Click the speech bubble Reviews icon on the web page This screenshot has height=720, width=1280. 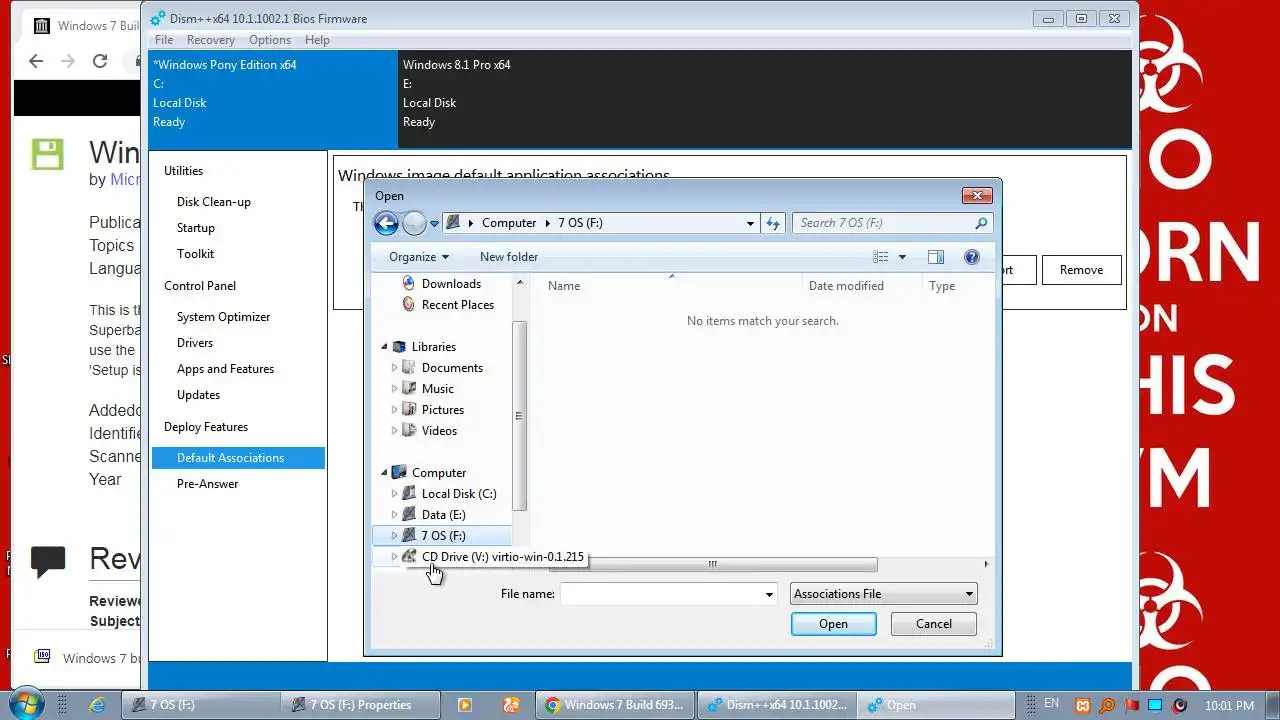(x=48, y=561)
